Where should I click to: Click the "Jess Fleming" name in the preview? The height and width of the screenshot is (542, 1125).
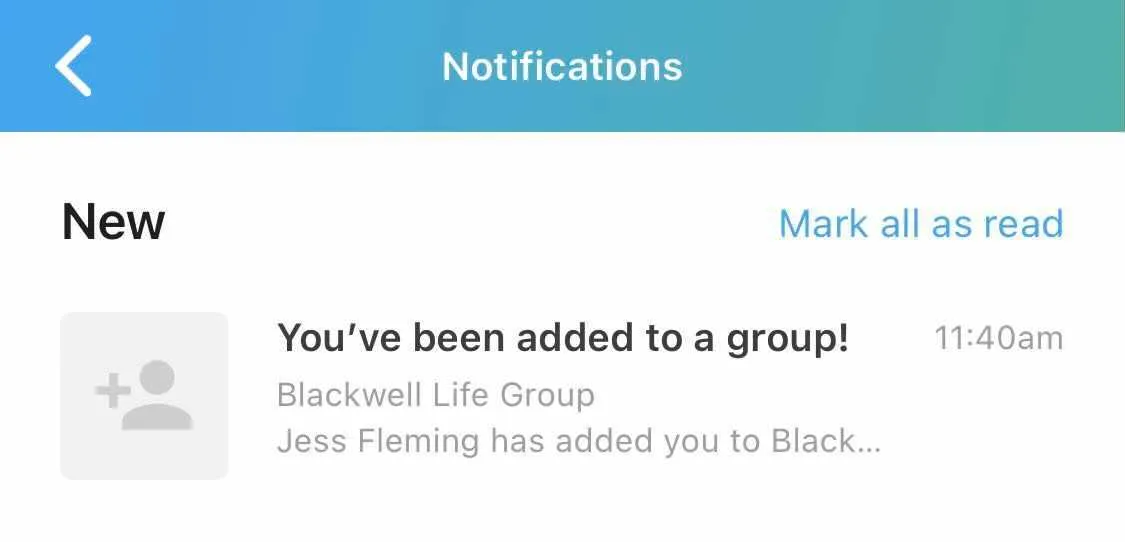[x=378, y=441]
